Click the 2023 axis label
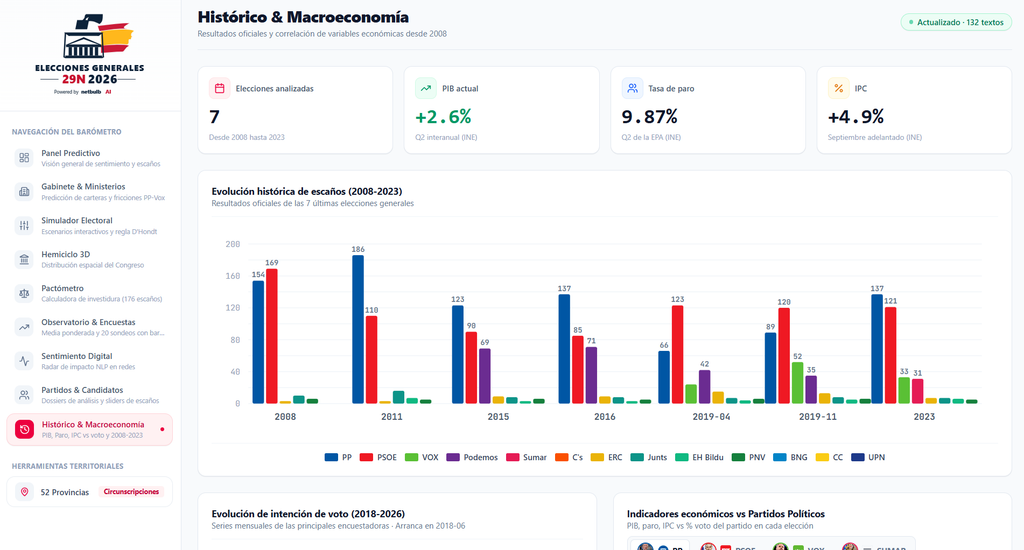1024x550 pixels. pyautogui.click(x=924, y=417)
